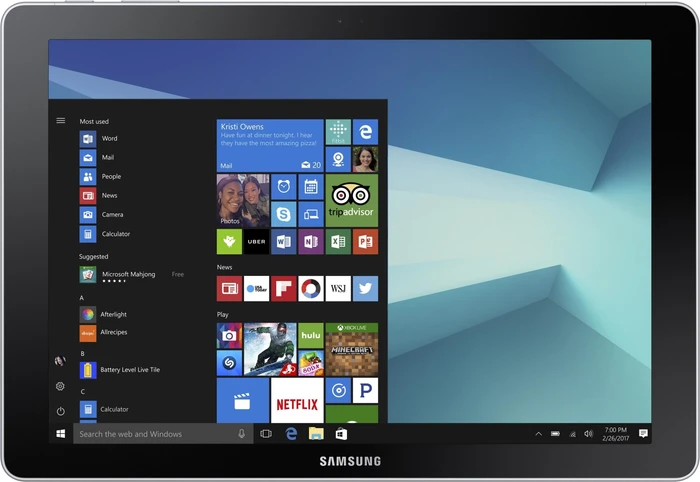Open the Fitbit tile
The image size is (700, 482).
[x=338, y=132]
